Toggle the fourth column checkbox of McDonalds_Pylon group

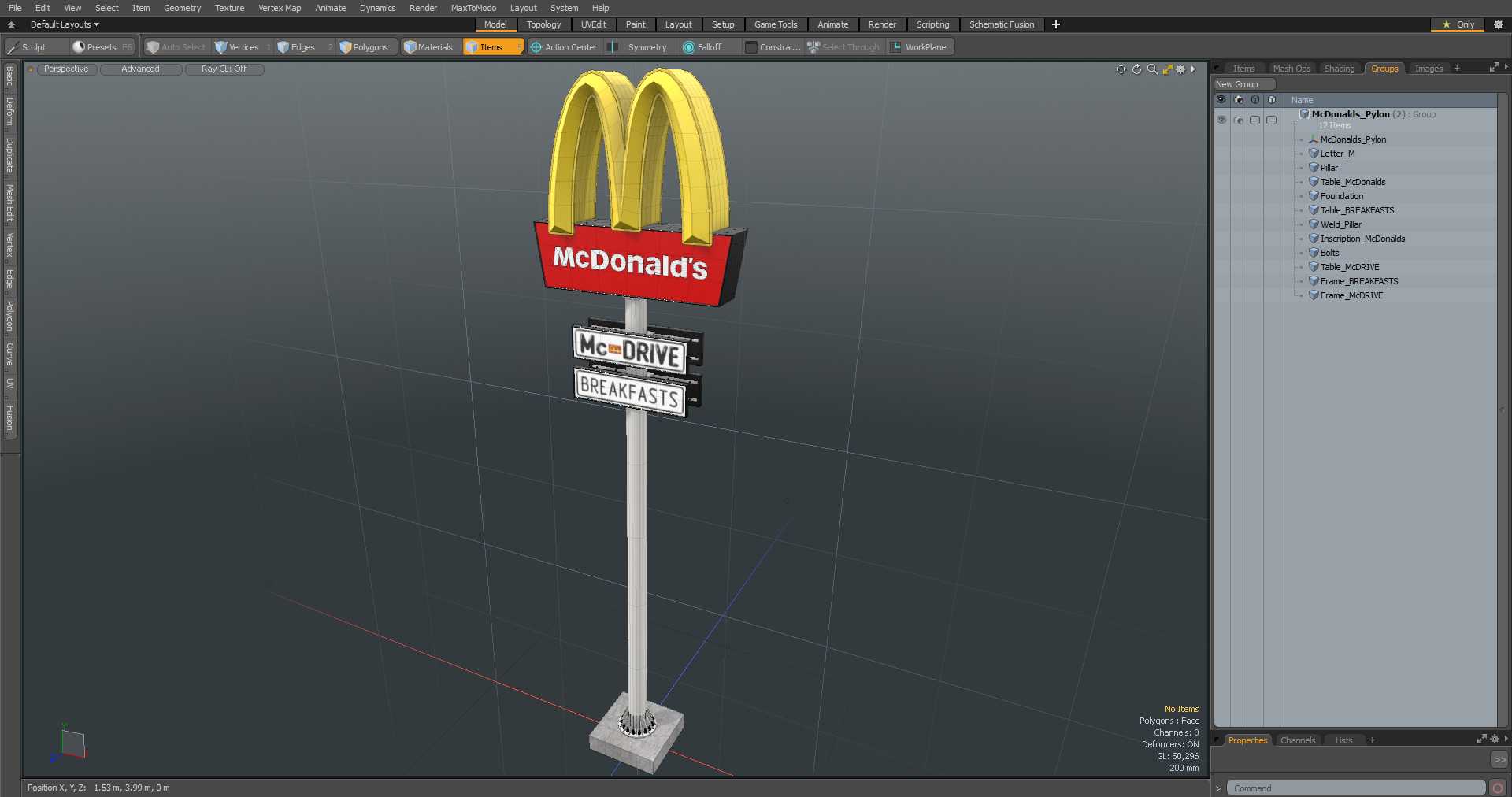1271,120
